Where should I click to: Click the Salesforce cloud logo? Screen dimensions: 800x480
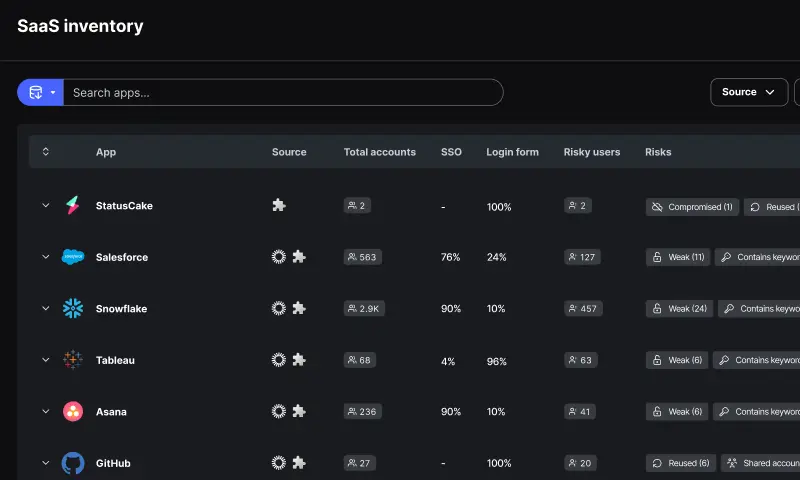point(73,257)
